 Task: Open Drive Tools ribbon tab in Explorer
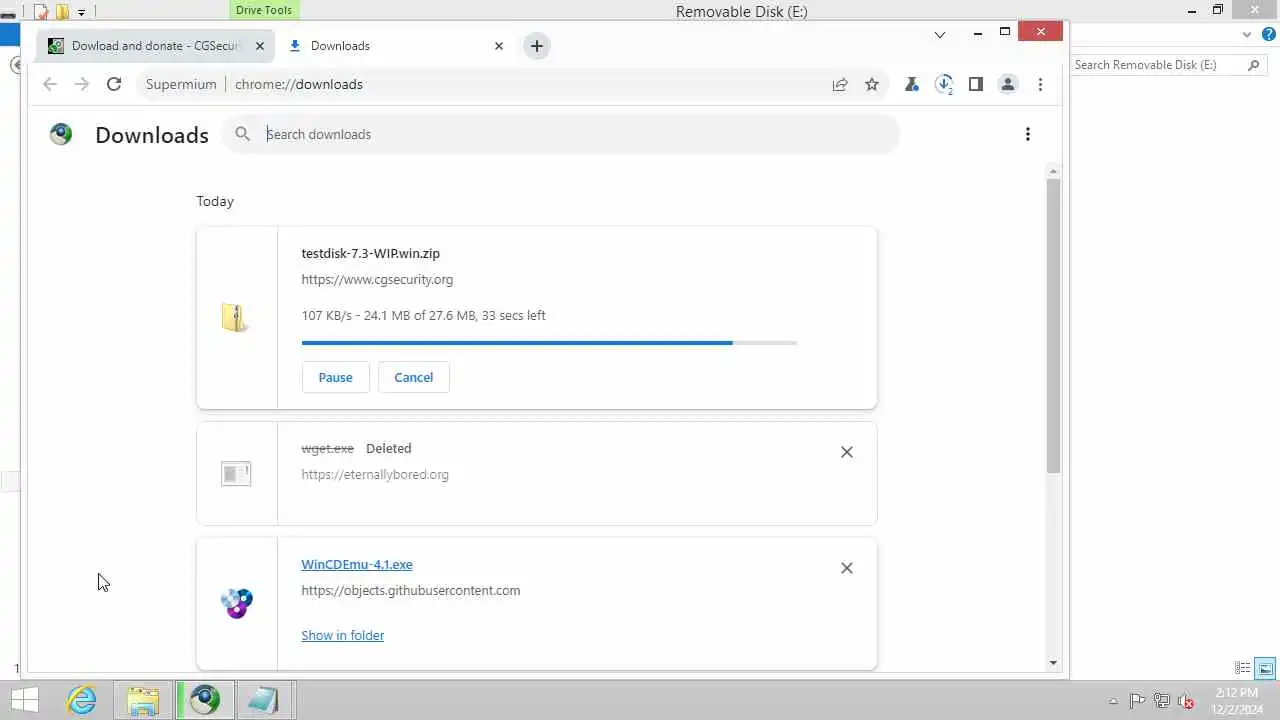[x=264, y=10]
